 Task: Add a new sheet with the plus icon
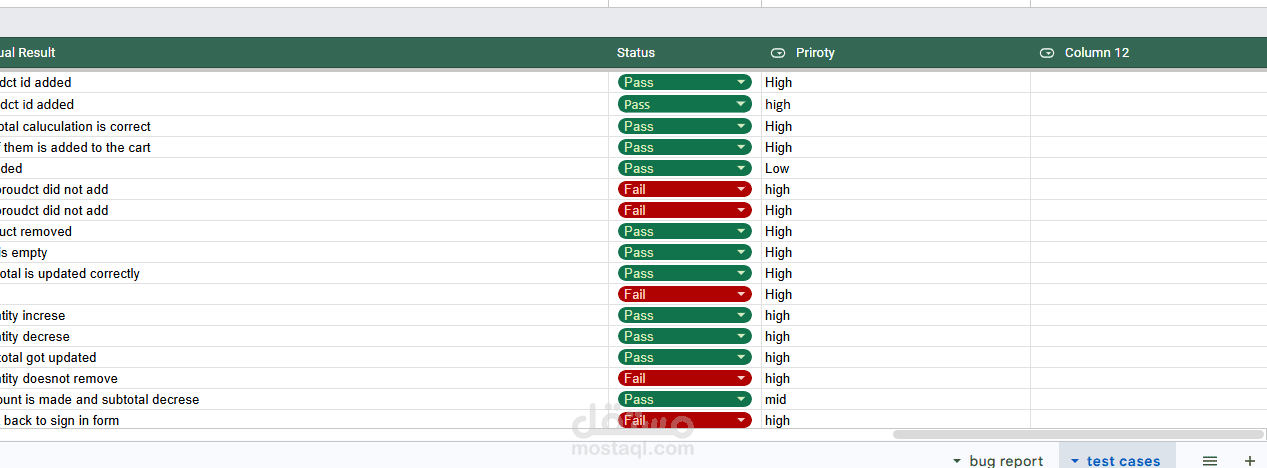pyautogui.click(x=1249, y=461)
